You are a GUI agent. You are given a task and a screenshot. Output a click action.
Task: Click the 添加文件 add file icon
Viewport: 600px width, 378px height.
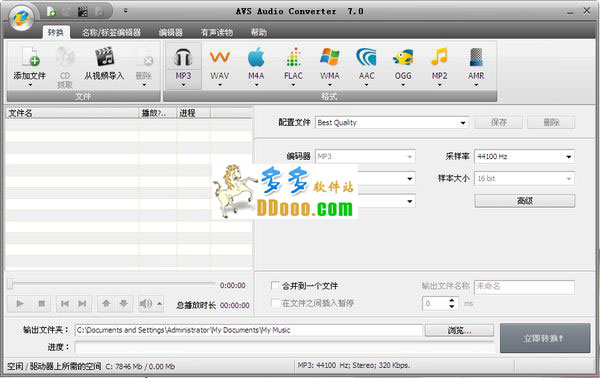(x=30, y=57)
